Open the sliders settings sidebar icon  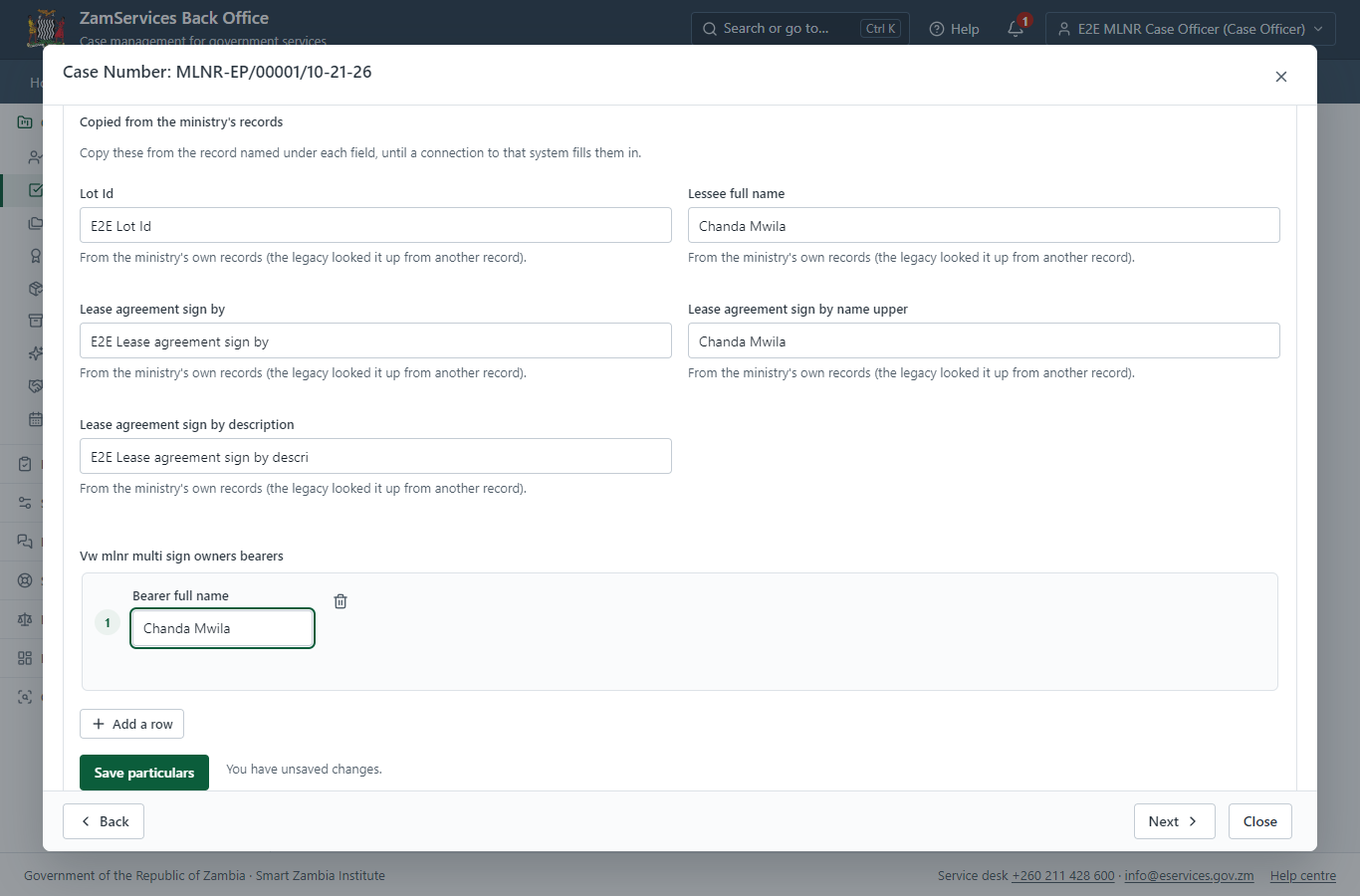tap(25, 503)
